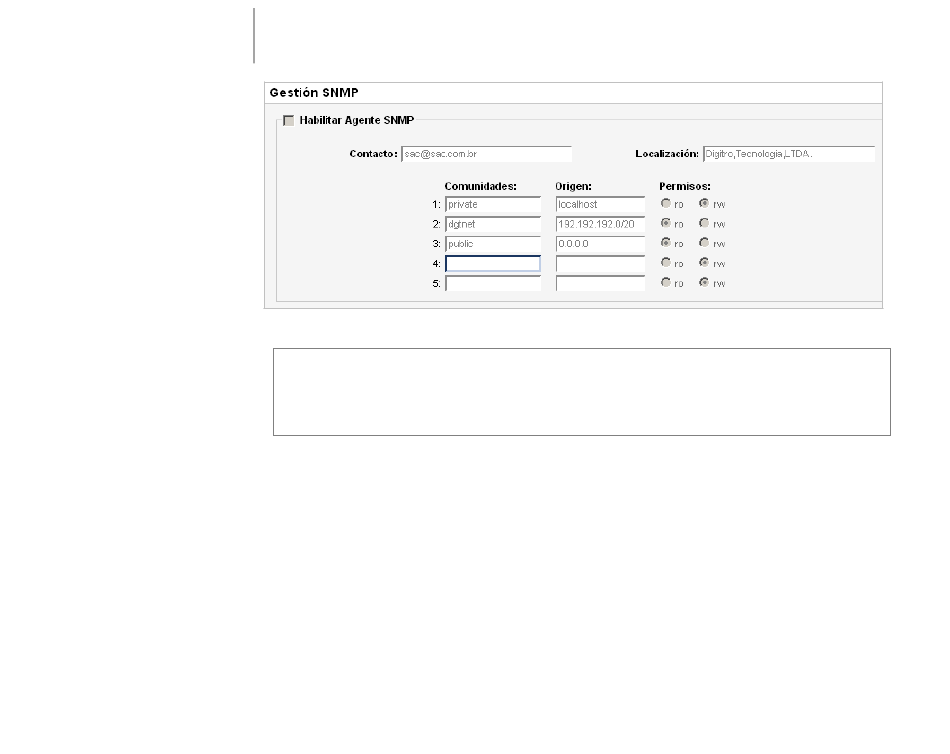Click the empty origin field in row 5

click(600, 283)
